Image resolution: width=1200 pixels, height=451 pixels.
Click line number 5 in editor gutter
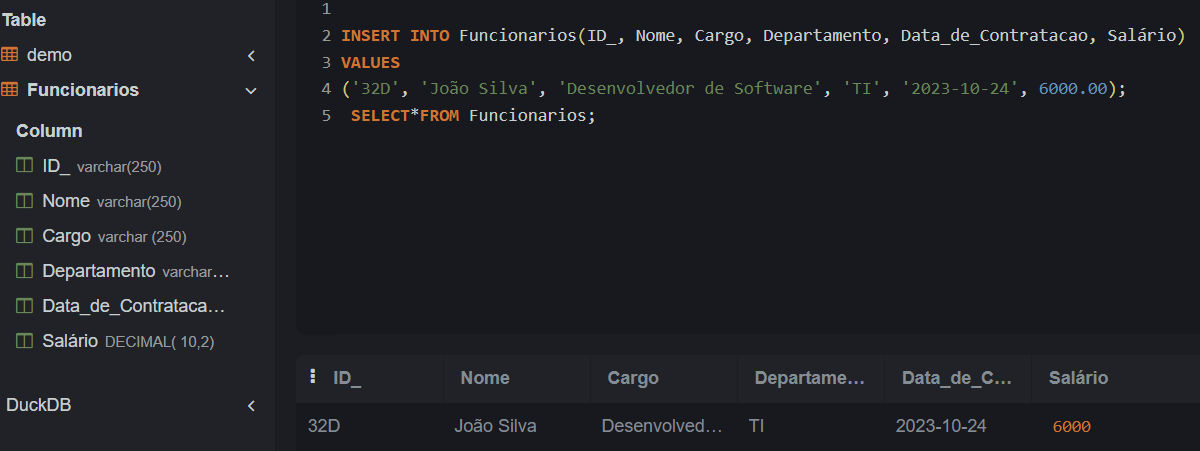326,115
